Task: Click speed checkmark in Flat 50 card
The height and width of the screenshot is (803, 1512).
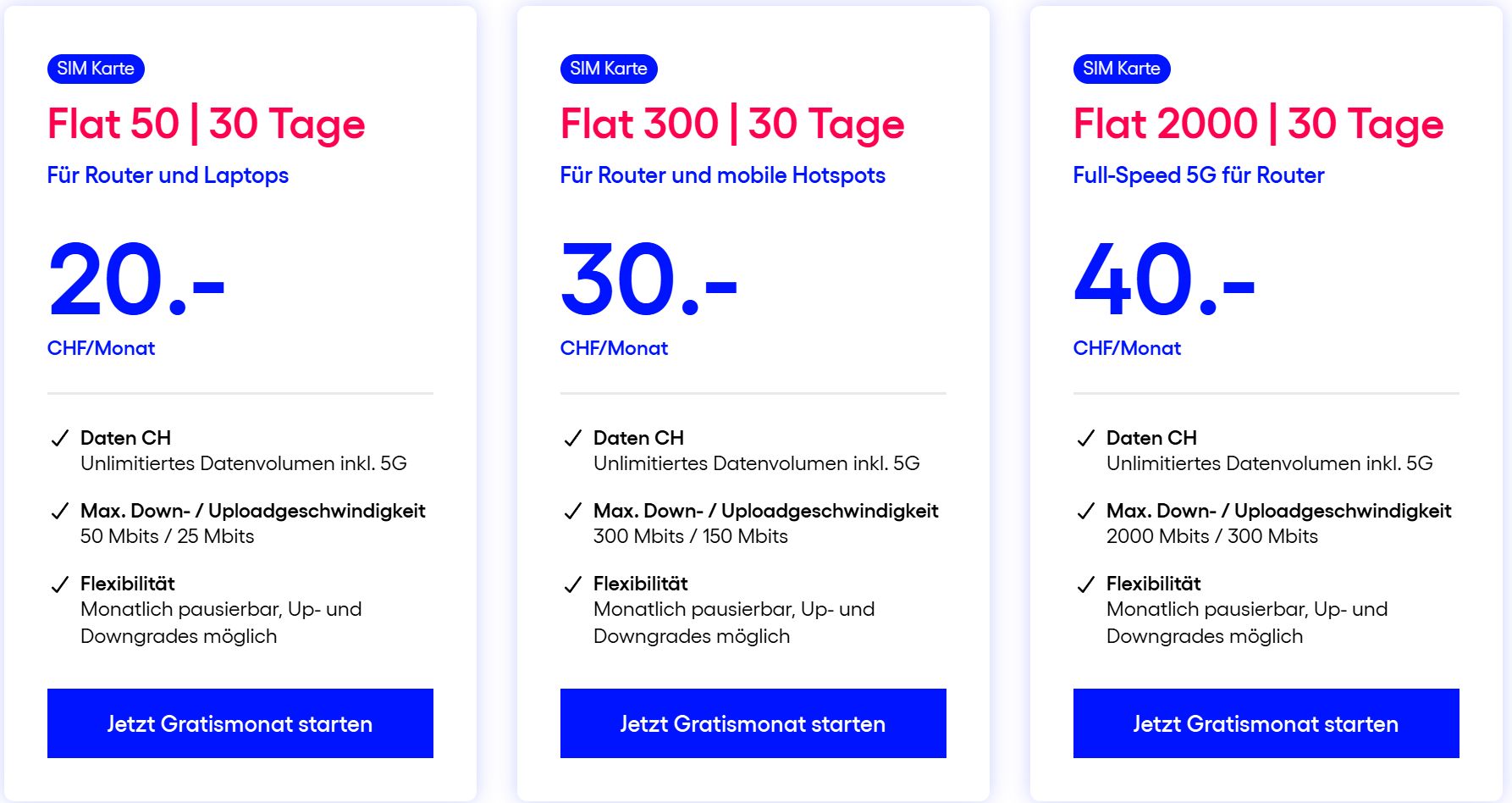Action: pyautogui.click(x=60, y=511)
